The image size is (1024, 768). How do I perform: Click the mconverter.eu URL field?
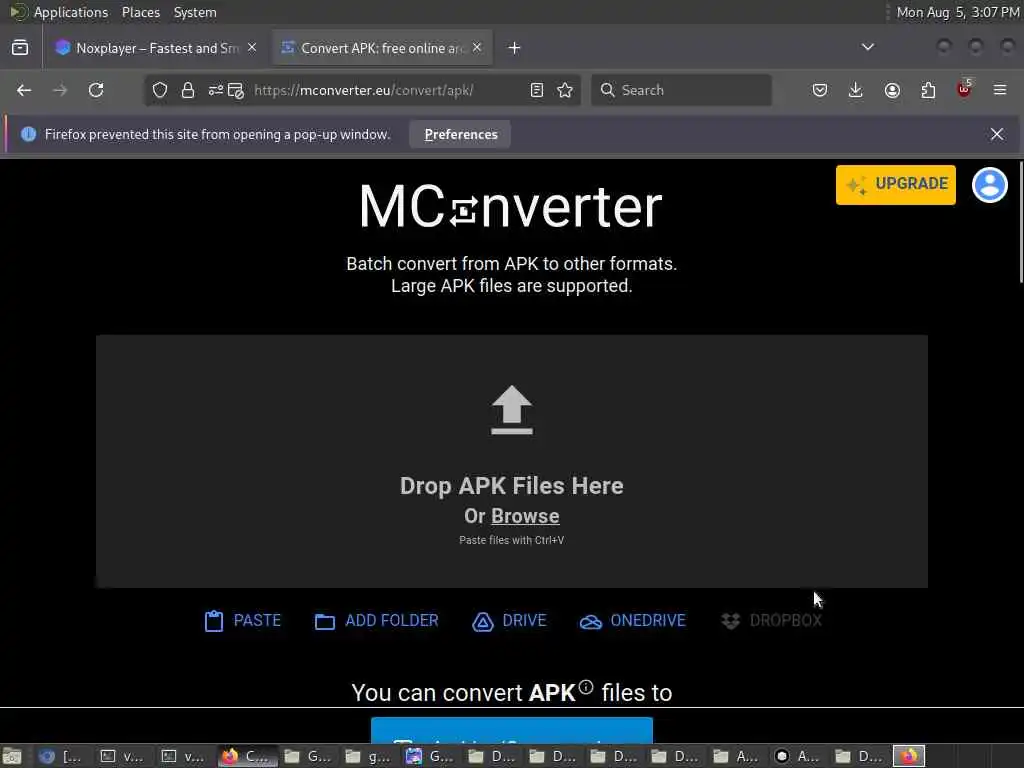(x=364, y=90)
